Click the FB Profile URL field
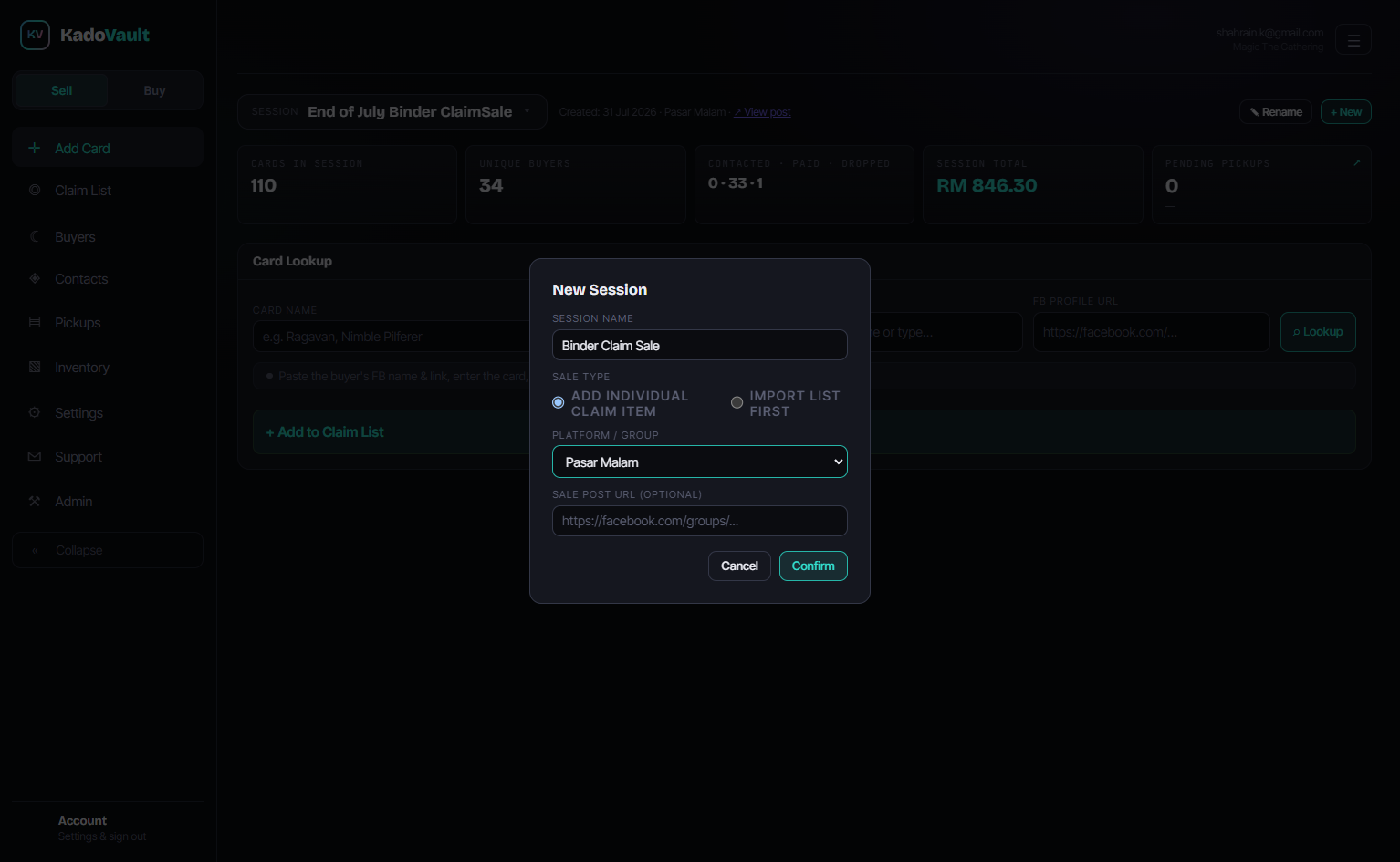This screenshot has width=1400, height=862. [x=1151, y=332]
